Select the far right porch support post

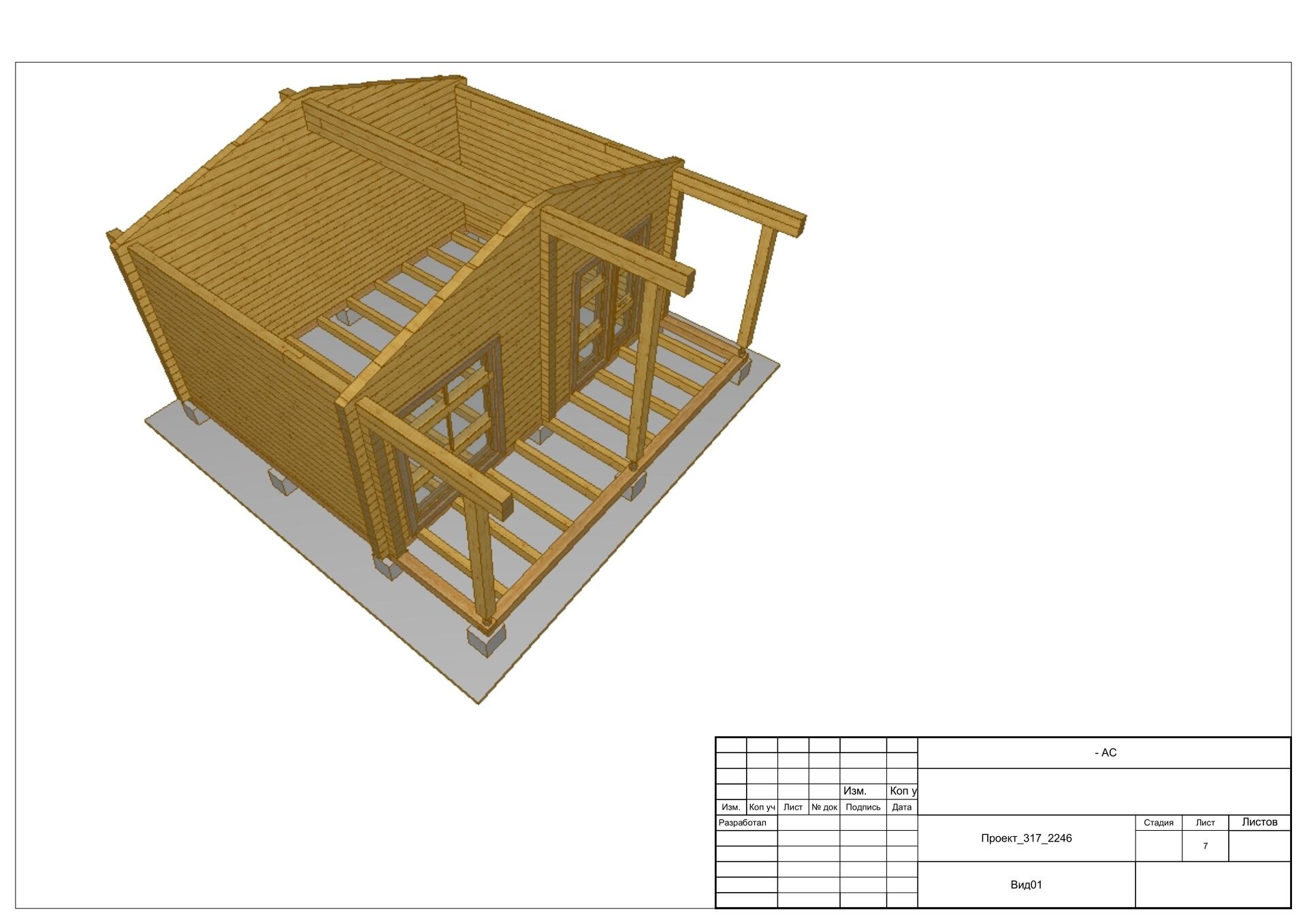click(x=757, y=286)
